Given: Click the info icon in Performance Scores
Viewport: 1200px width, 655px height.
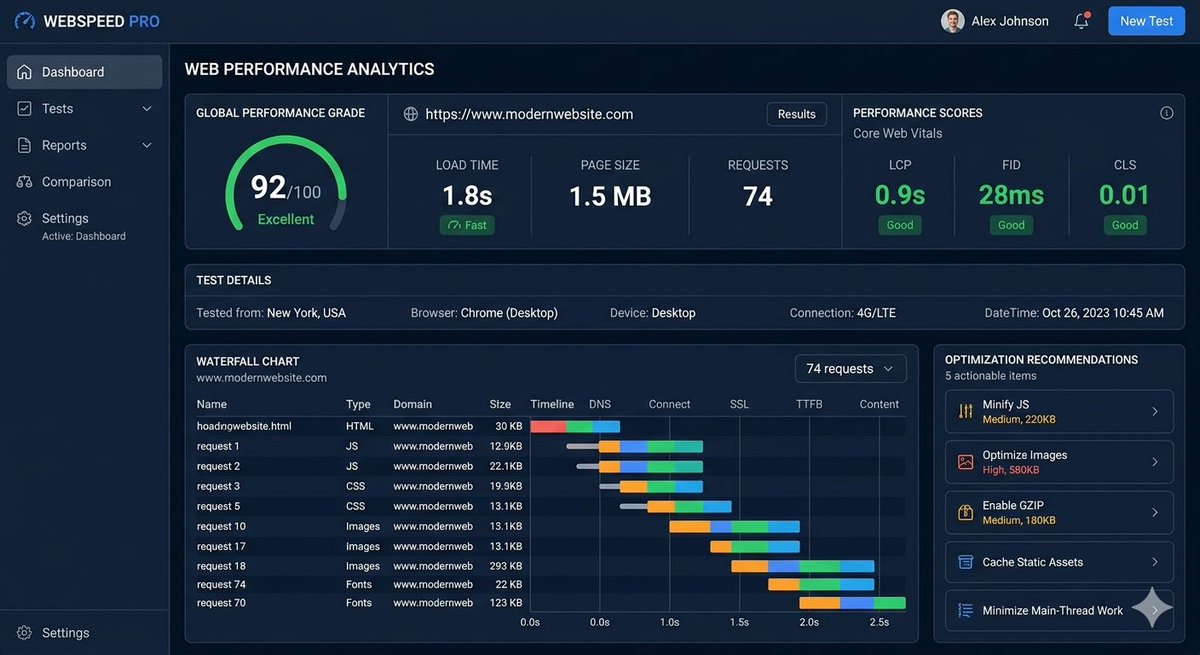Looking at the screenshot, I should [1166, 113].
